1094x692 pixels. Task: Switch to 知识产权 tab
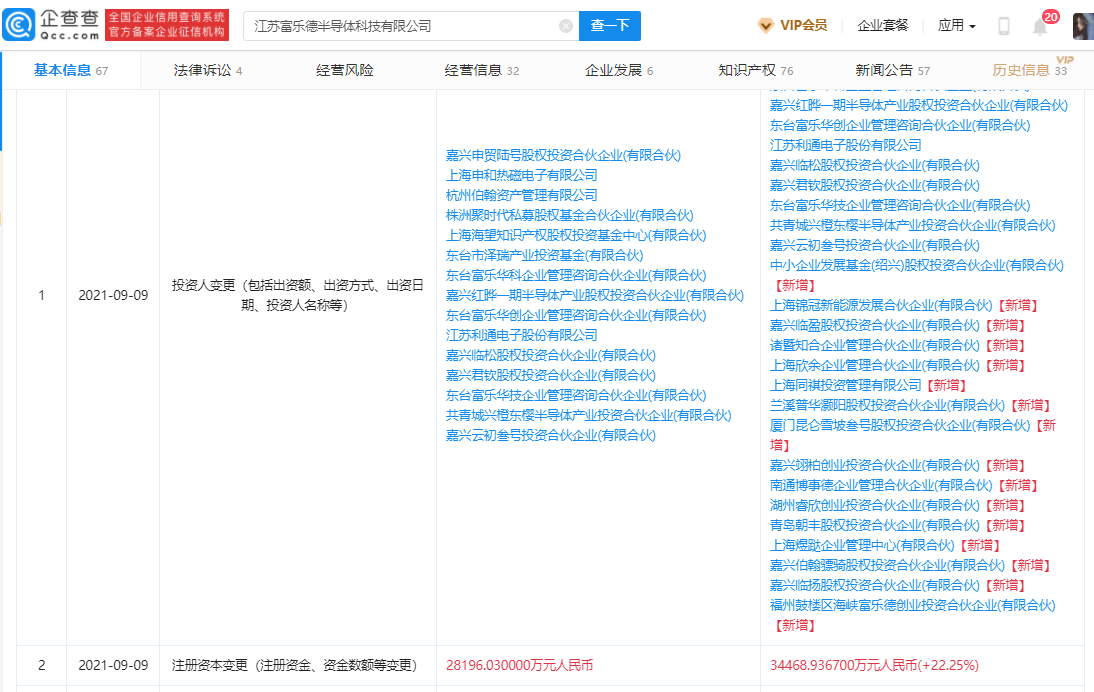pos(756,70)
